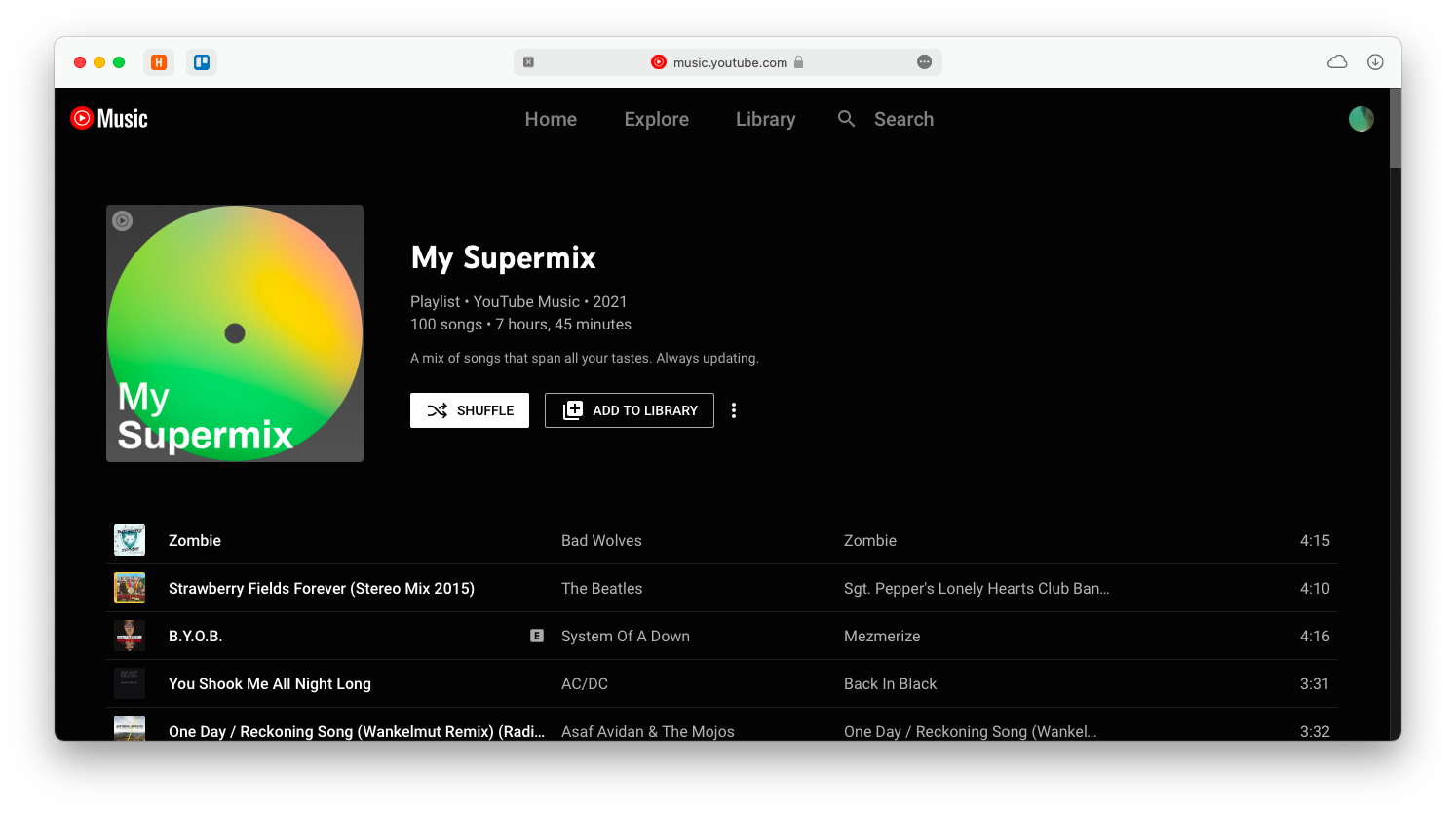This screenshot has width=1456, height=813.
Task: Open the Search magnifier icon
Action: click(x=846, y=119)
